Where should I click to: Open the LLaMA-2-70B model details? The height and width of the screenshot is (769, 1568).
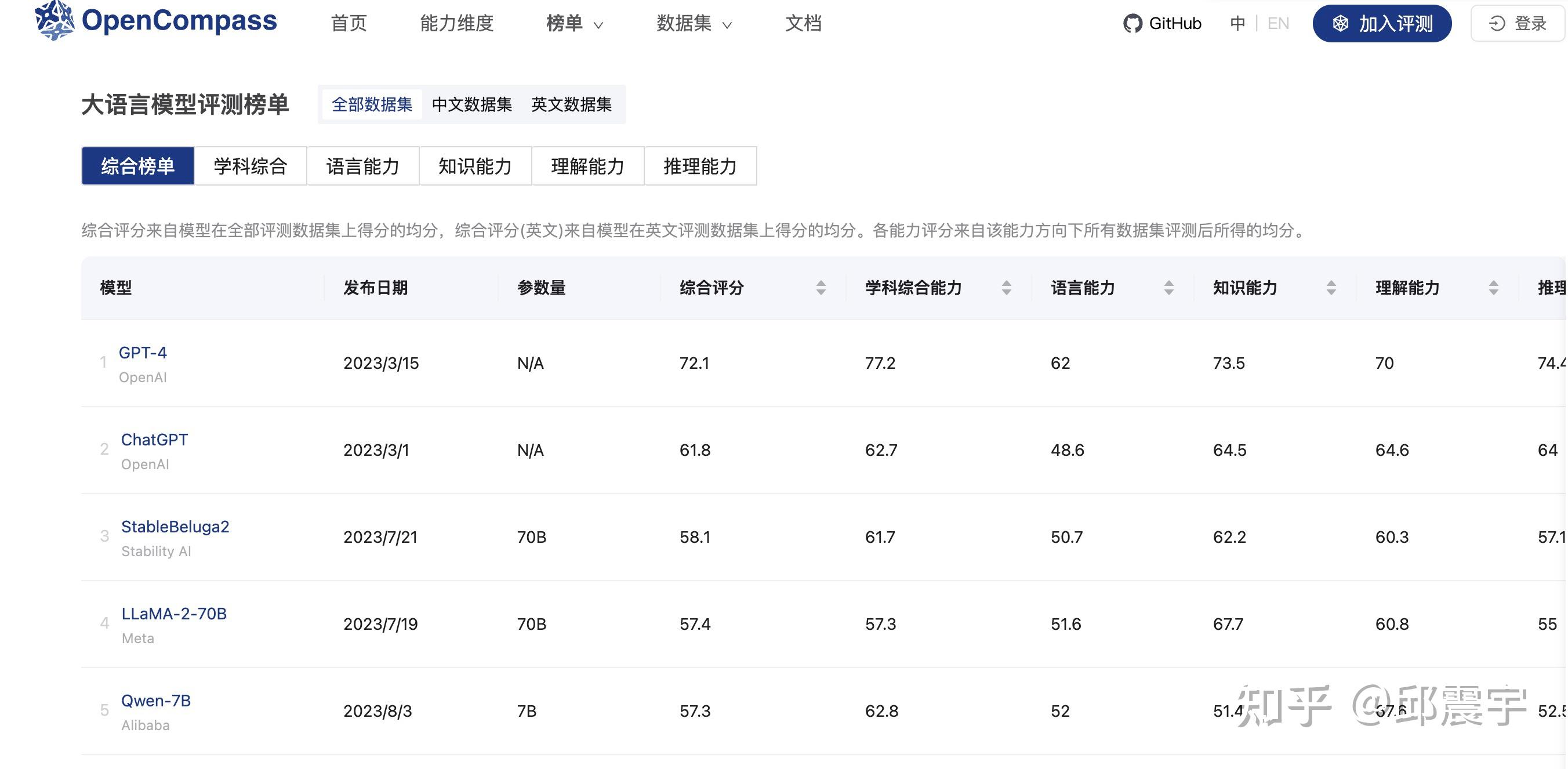[174, 614]
